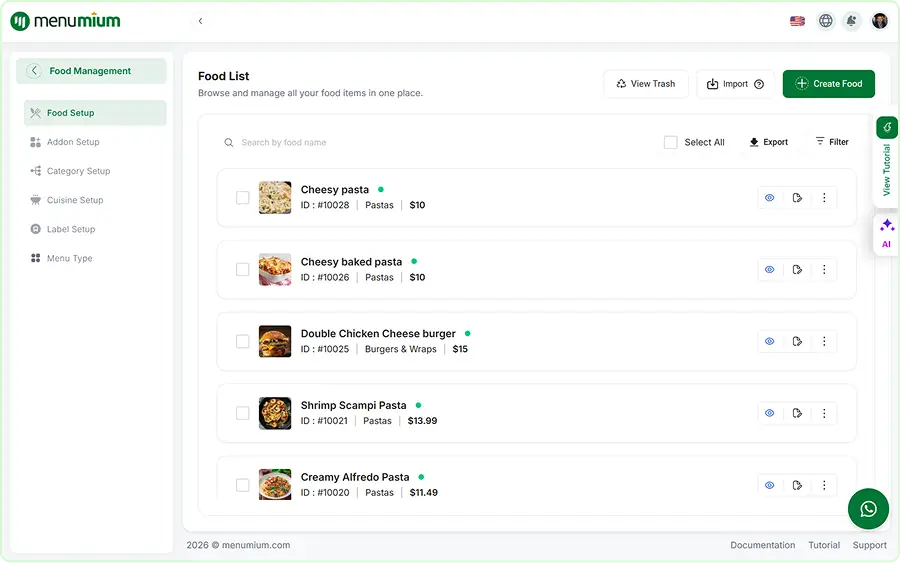Open the Filter options
The height and width of the screenshot is (563, 900).
[x=832, y=142]
